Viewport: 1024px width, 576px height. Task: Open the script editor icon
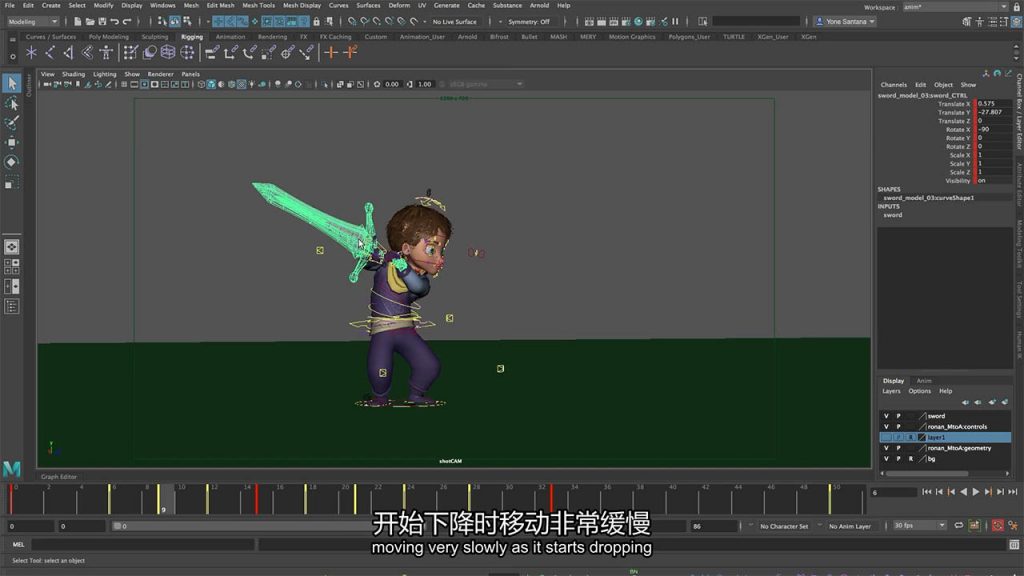click(1014, 544)
